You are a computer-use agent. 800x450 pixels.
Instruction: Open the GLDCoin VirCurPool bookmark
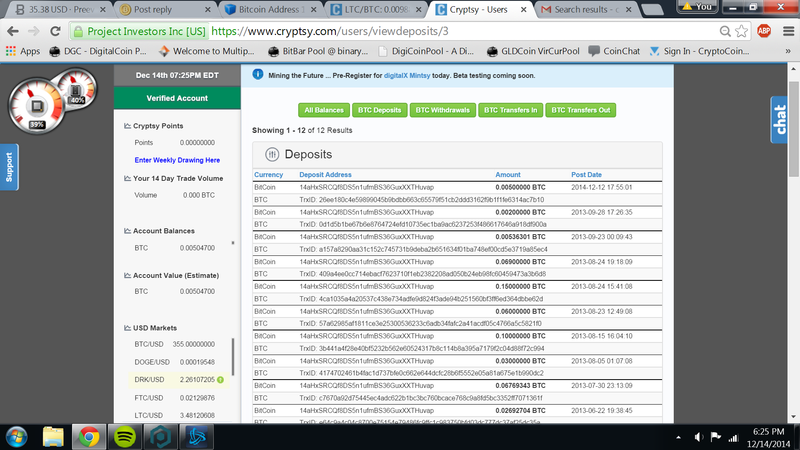[533, 51]
